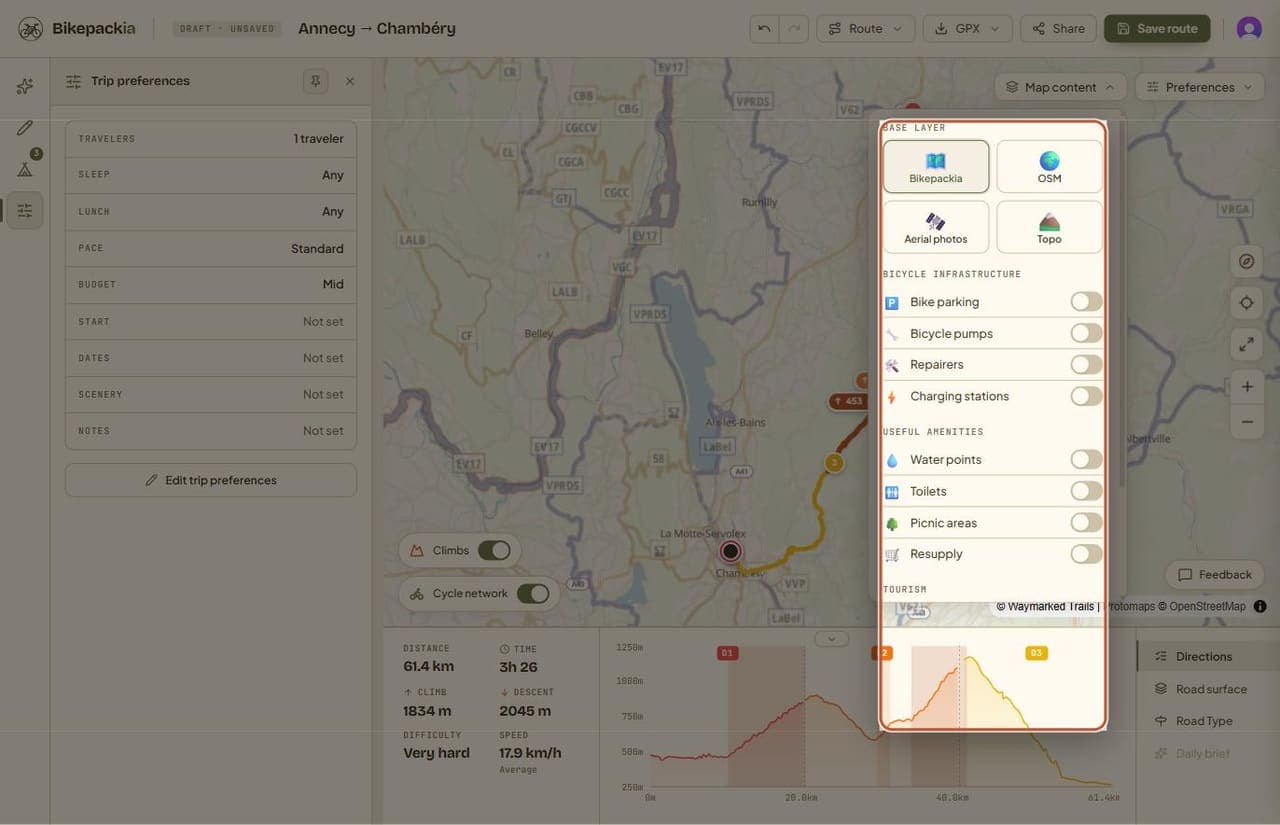Turn on Charging stations layer

pos(1086,396)
